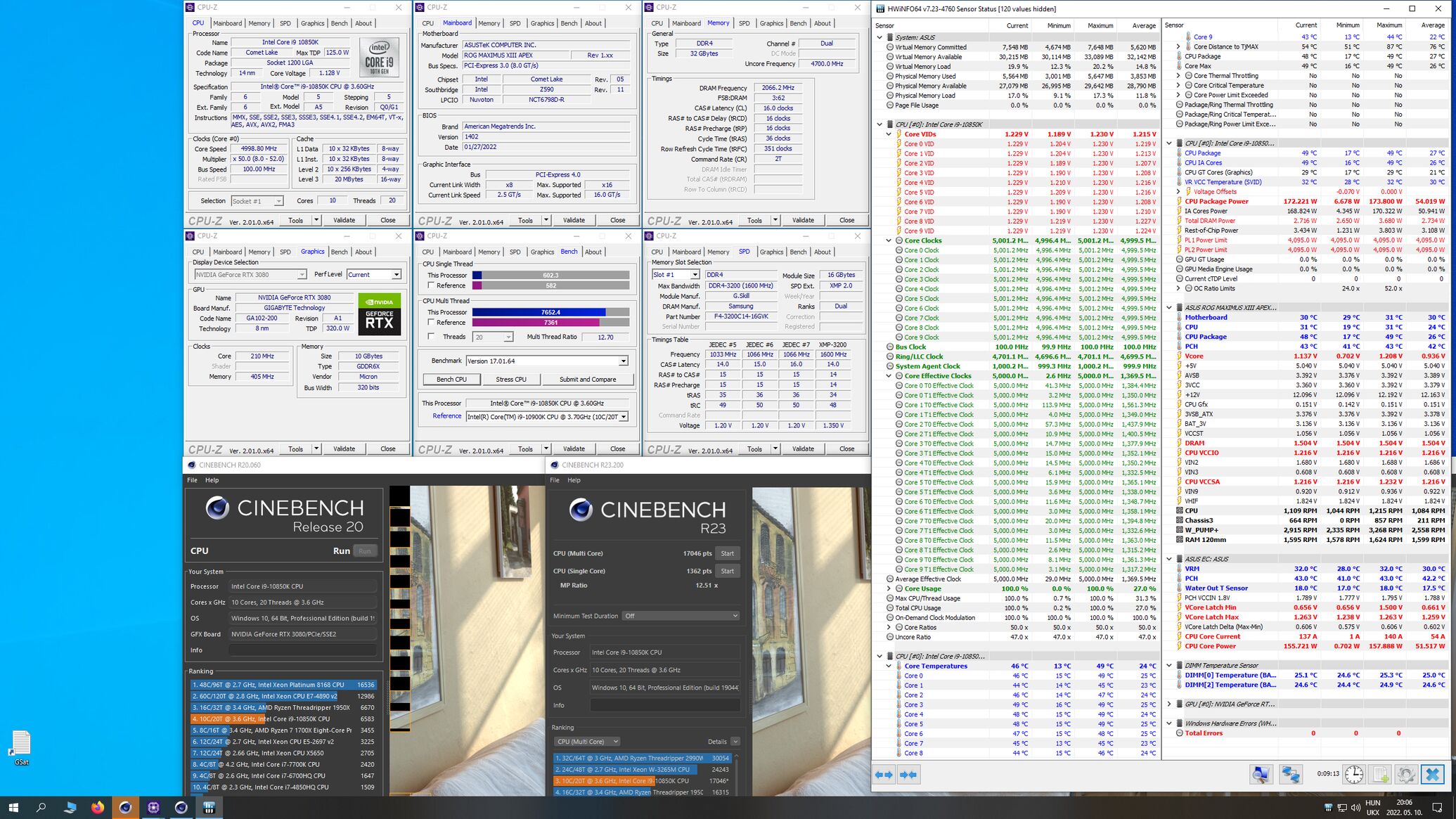
Task: Click HWiNFO tray icon in system tray
Action: tap(1328, 808)
